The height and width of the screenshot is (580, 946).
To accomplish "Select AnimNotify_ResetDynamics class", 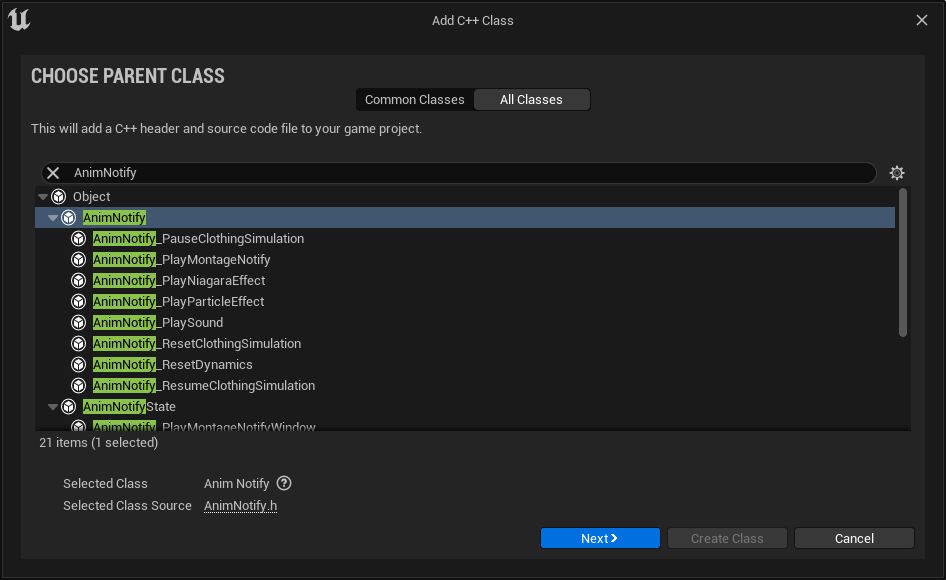I will (x=465, y=365).
